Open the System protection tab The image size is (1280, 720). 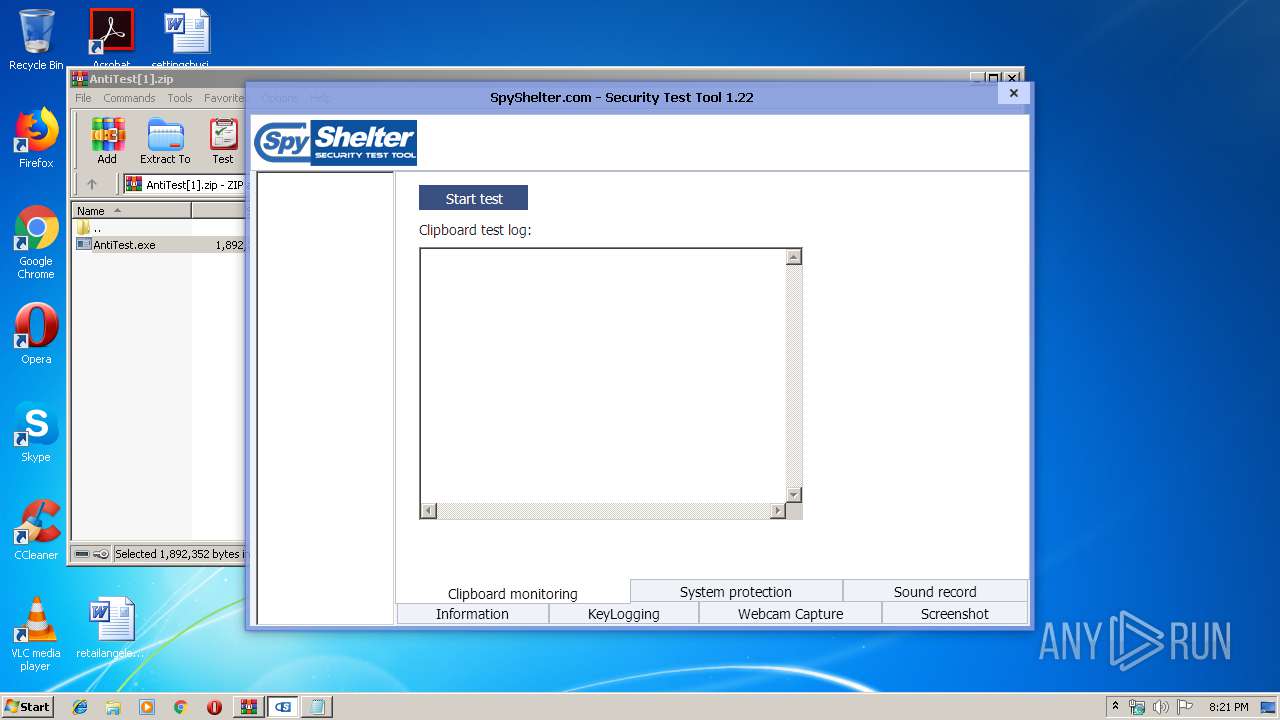[736, 591]
